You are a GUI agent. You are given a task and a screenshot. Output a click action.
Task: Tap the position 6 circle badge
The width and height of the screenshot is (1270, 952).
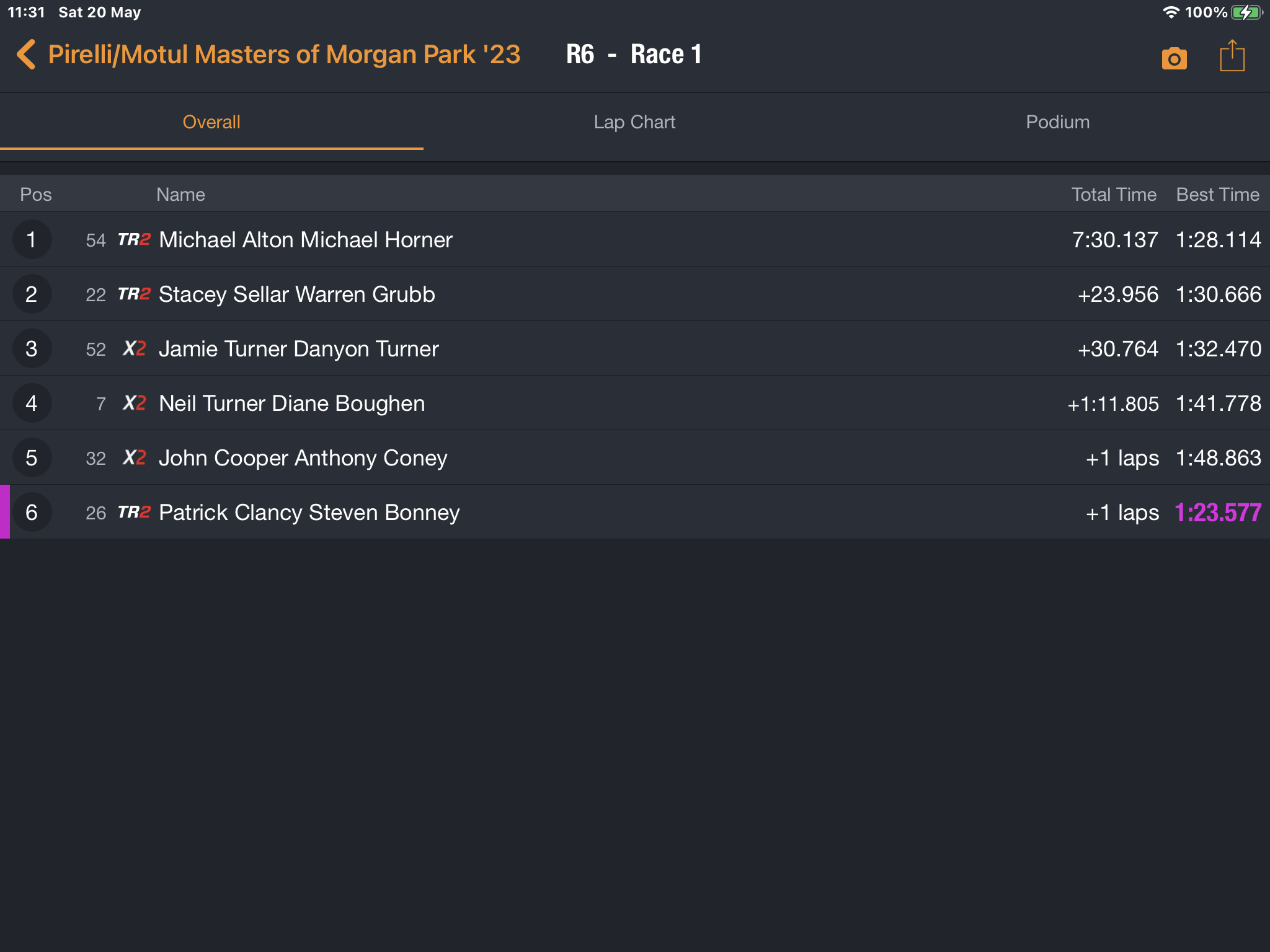point(32,513)
